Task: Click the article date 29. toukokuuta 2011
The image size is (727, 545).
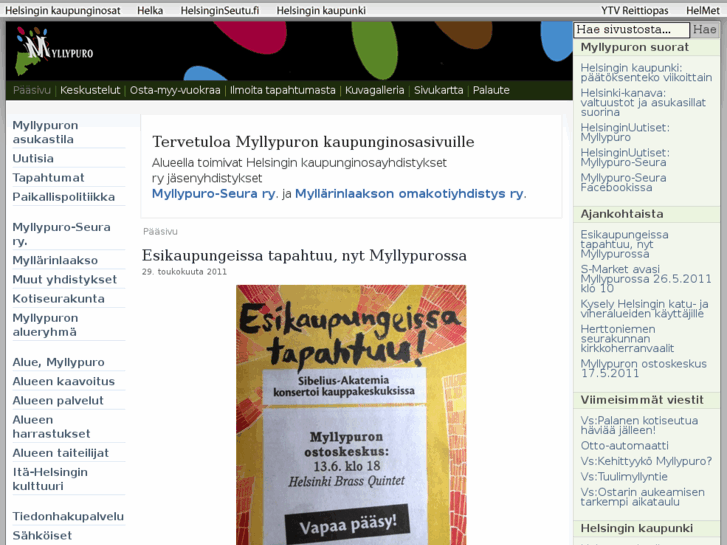Action: click(x=184, y=272)
